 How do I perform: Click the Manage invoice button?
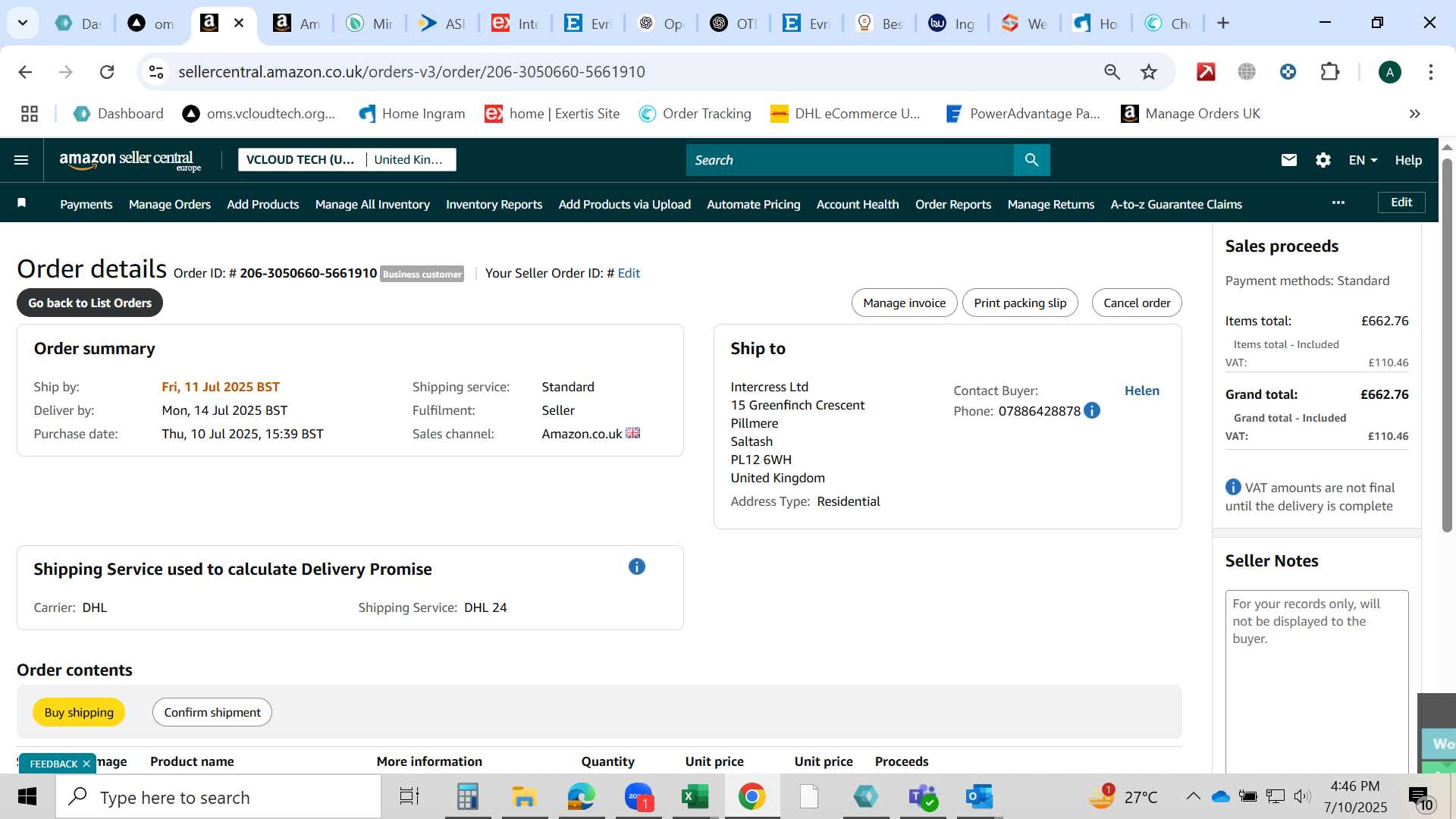pyautogui.click(x=904, y=303)
